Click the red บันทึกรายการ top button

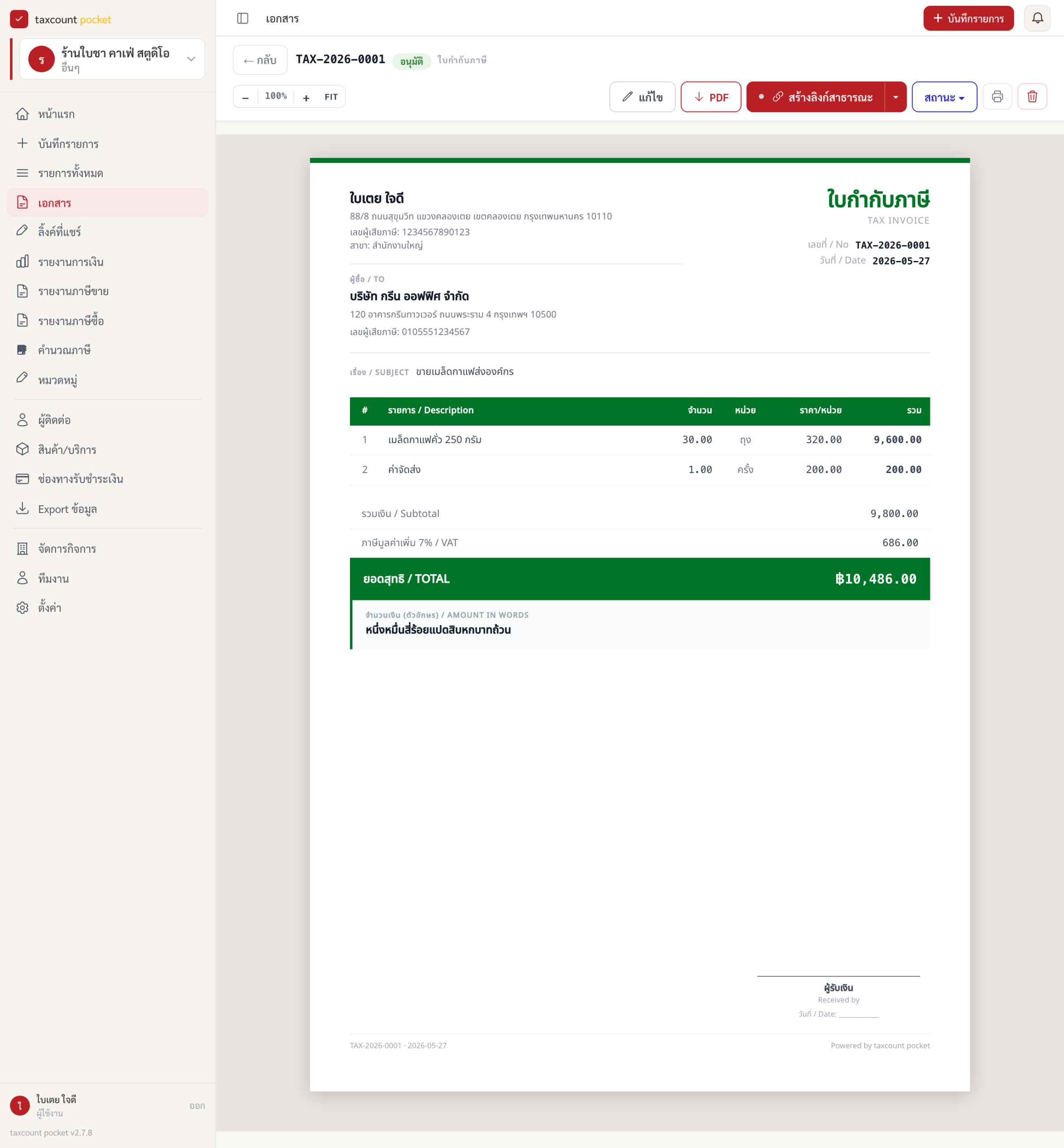coord(968,18)
